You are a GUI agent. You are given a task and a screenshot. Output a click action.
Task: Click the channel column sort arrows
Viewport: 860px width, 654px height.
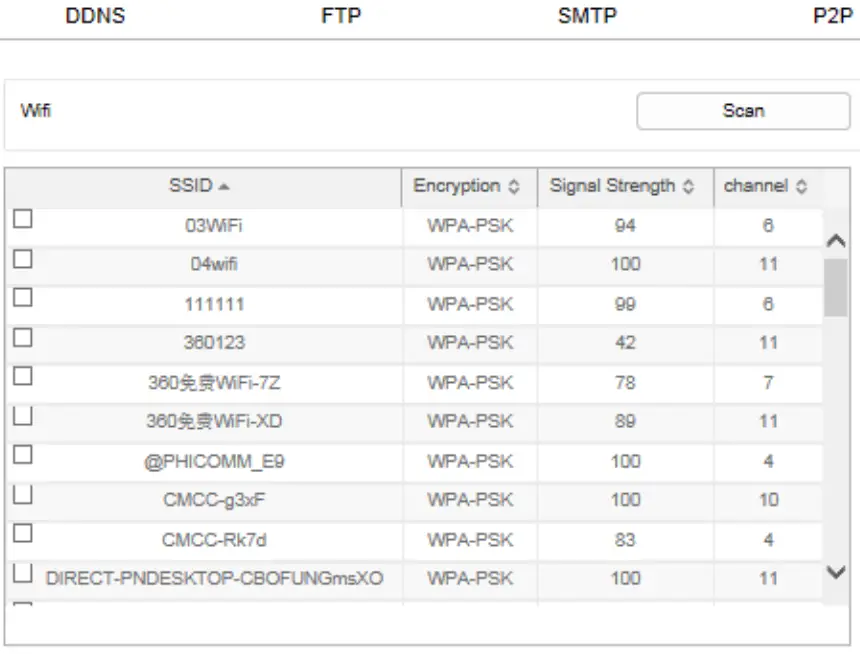pyautogui.click(x=802, y=187)
